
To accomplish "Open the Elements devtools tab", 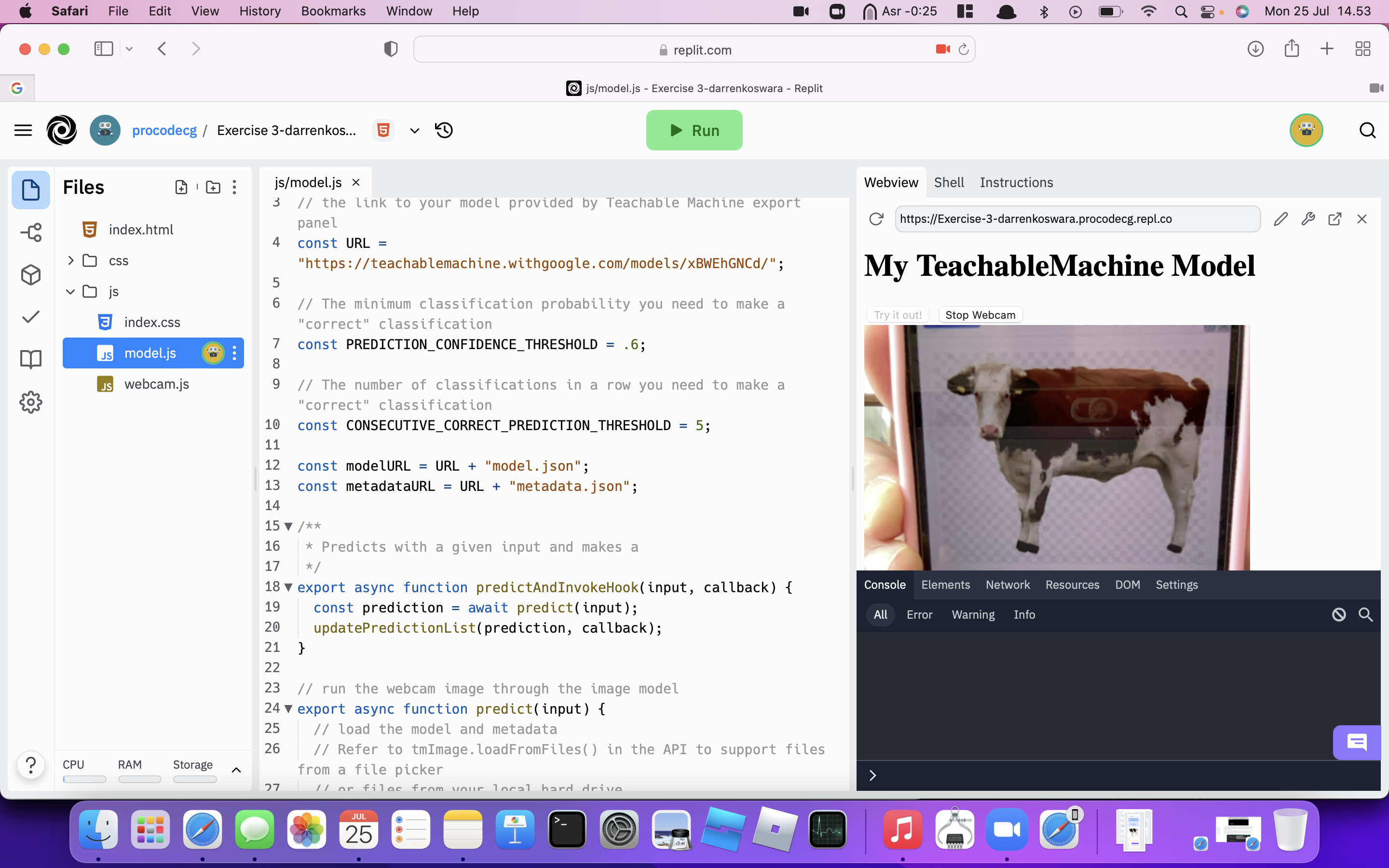I will [945, 584].
